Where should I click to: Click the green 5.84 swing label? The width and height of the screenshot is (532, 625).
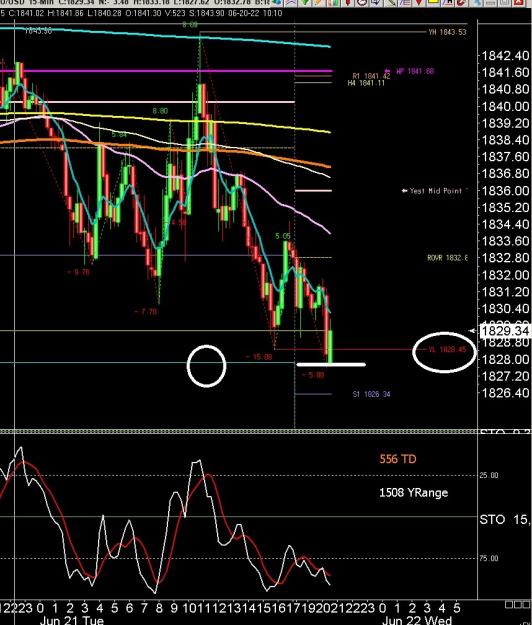(x=119, y=135)
